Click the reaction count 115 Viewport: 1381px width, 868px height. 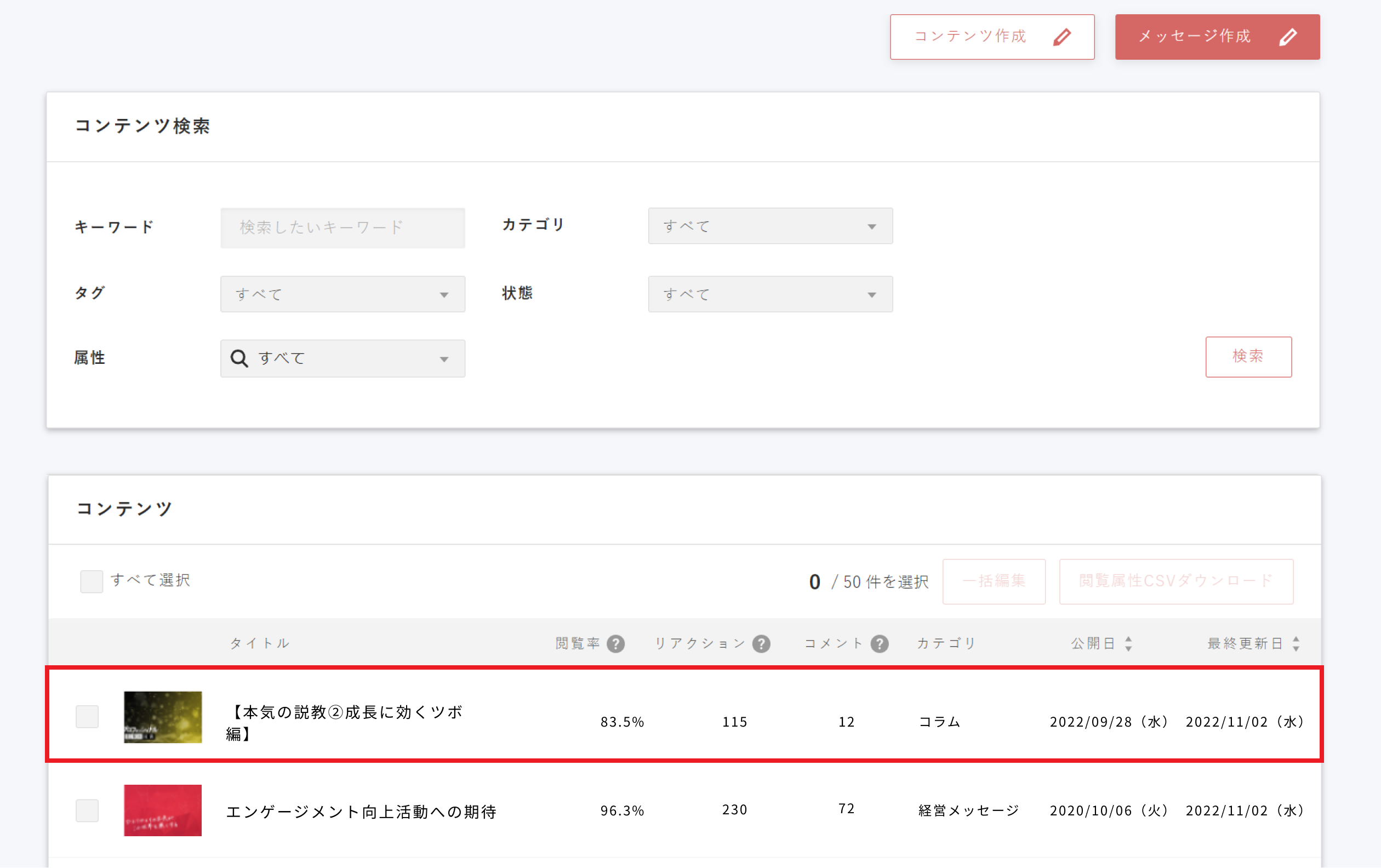[734, 722]
